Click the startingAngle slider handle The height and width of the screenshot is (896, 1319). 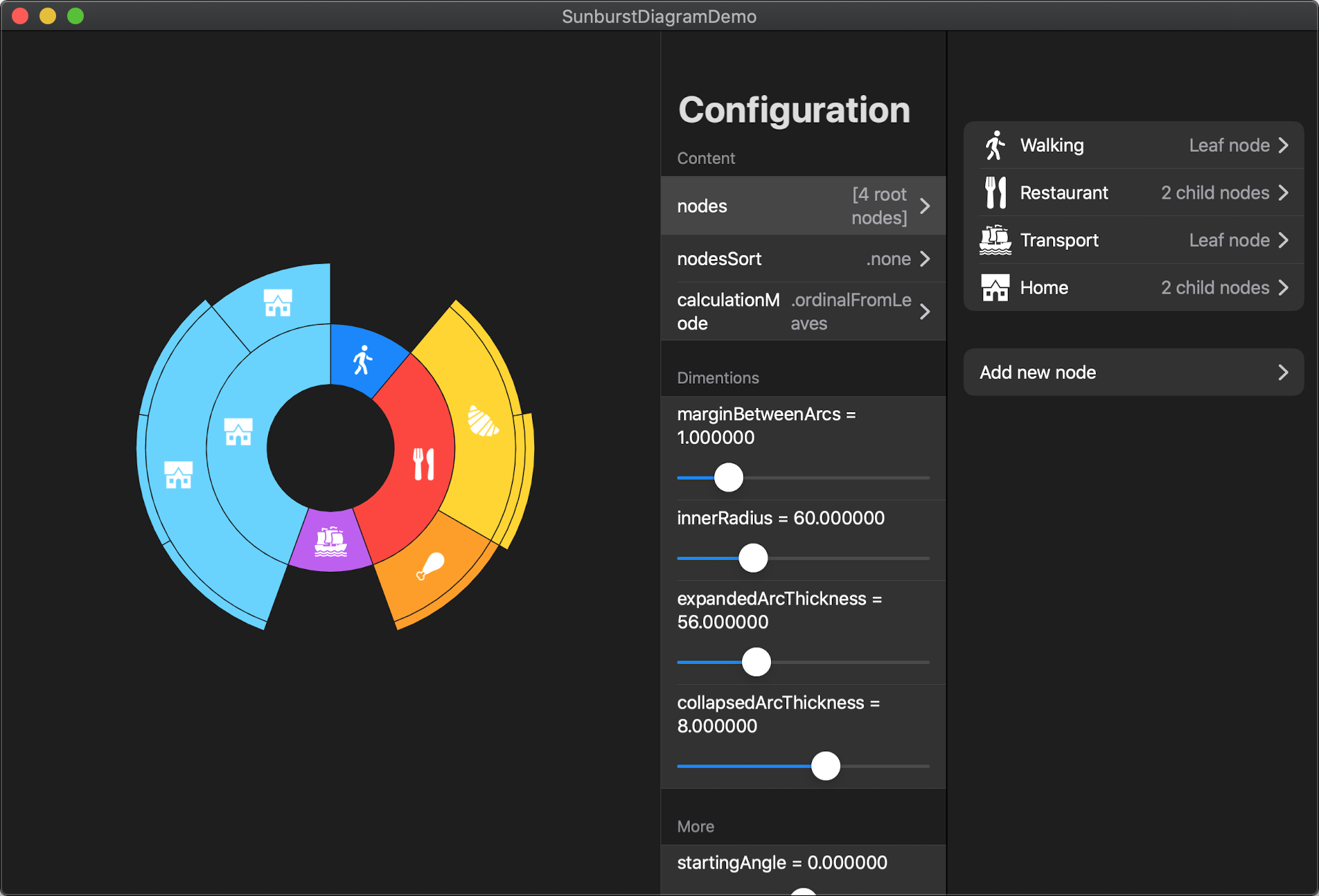click(804, 892)
